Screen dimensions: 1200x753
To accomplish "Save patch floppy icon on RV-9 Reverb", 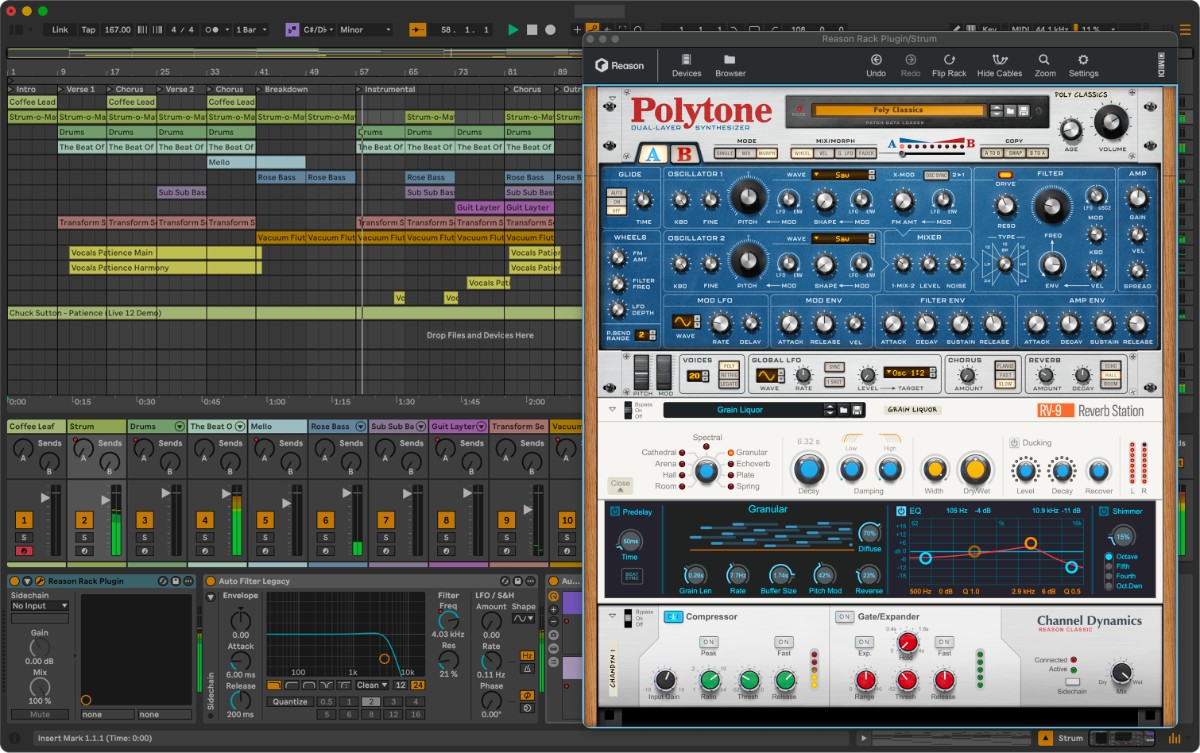I will (858, 410).
